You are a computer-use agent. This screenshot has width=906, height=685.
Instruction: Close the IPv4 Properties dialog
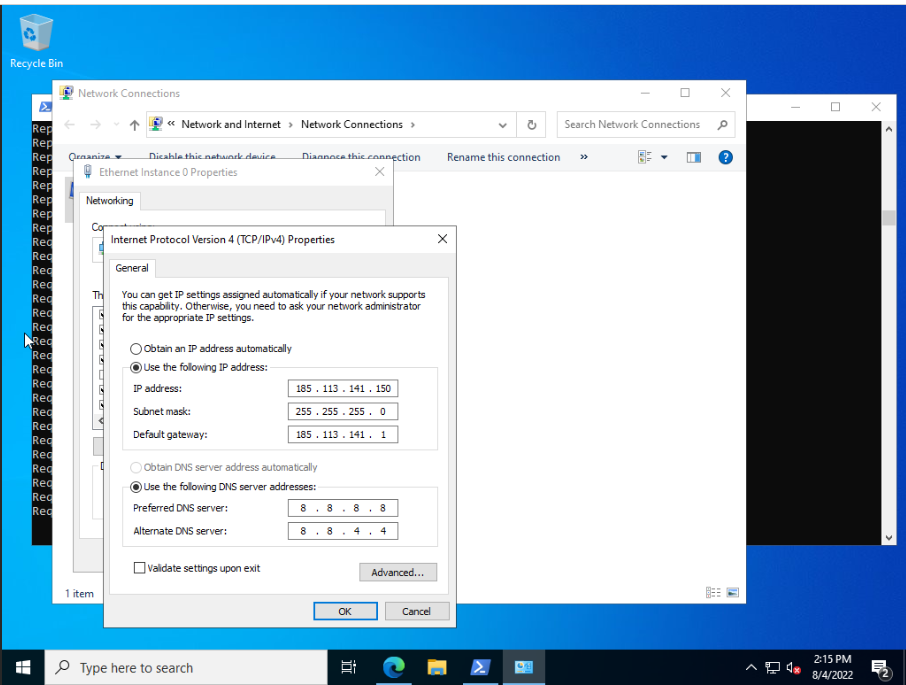443,239
